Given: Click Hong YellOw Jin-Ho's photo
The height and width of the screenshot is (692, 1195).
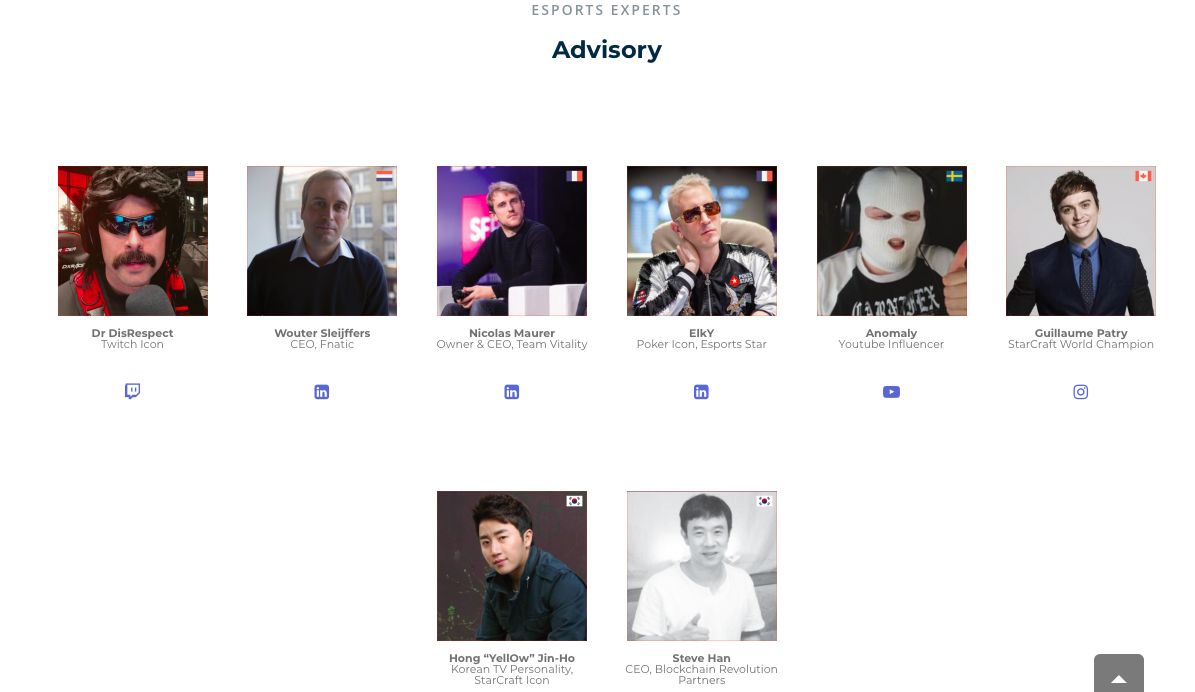Looking at the screenshot, I should coord(511,565).
